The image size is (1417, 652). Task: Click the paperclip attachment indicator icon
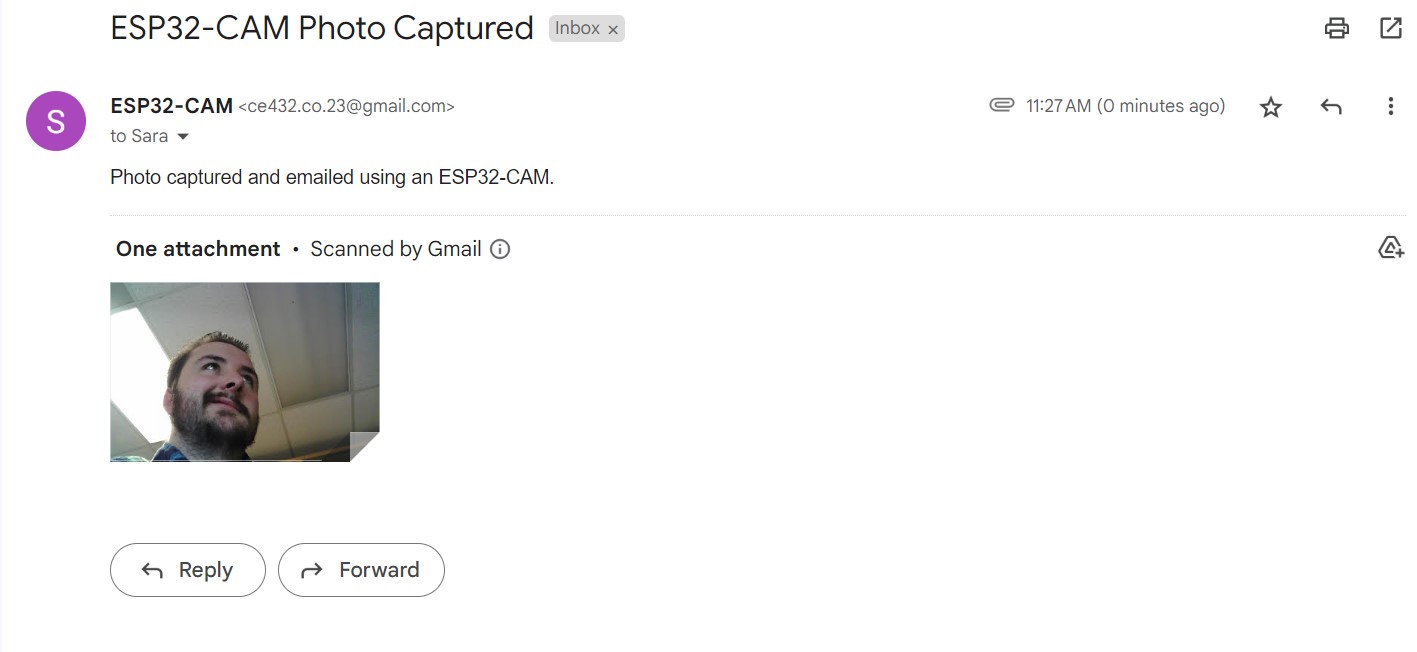[x=1001, y=105]
